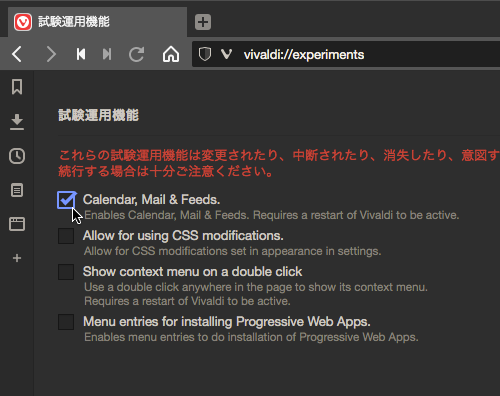
Task: Click Menu entries for installing Progressive Web Apps label
Action: [227, 322]
